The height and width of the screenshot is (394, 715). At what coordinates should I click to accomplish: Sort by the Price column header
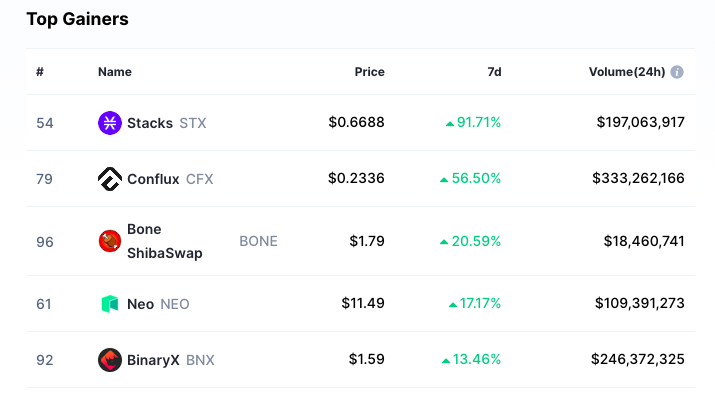pos(369,72)
